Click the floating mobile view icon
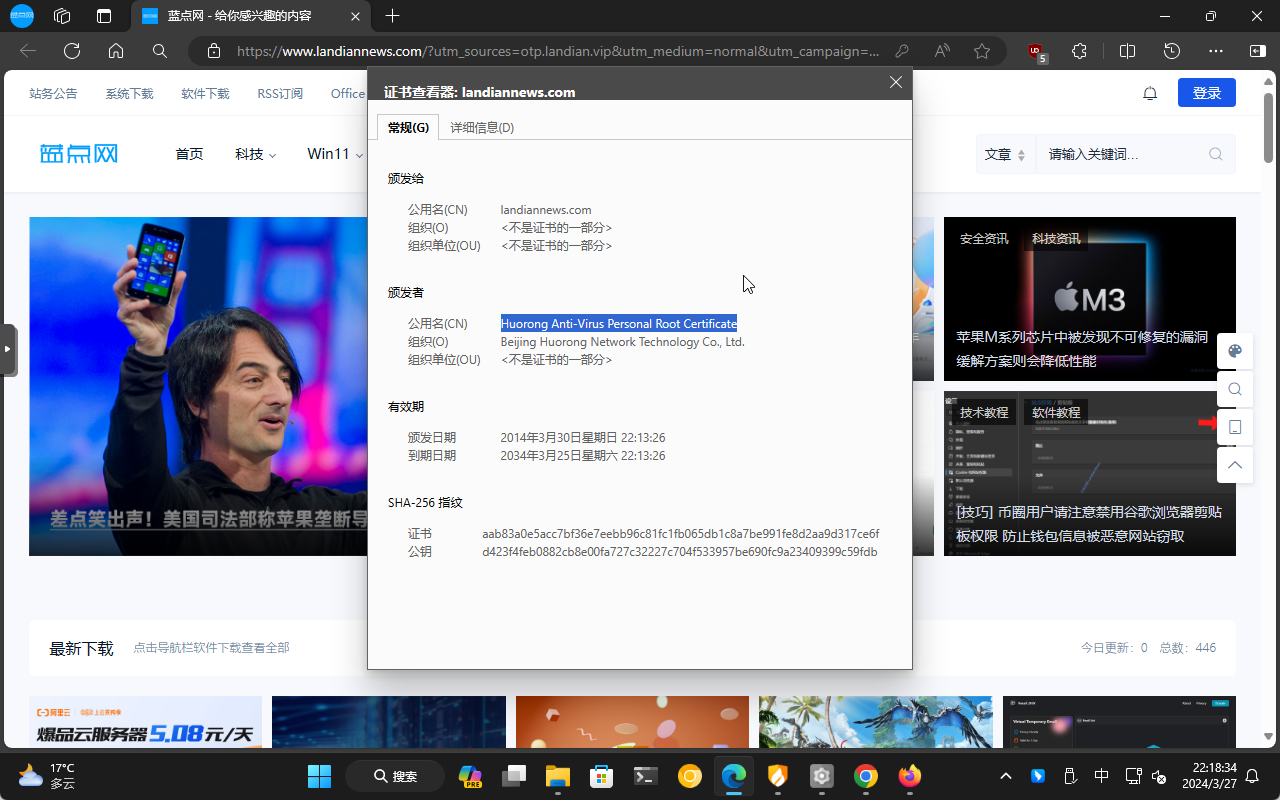The image size is (1280, 800). pyautogui.click(x=1235, y=427)
